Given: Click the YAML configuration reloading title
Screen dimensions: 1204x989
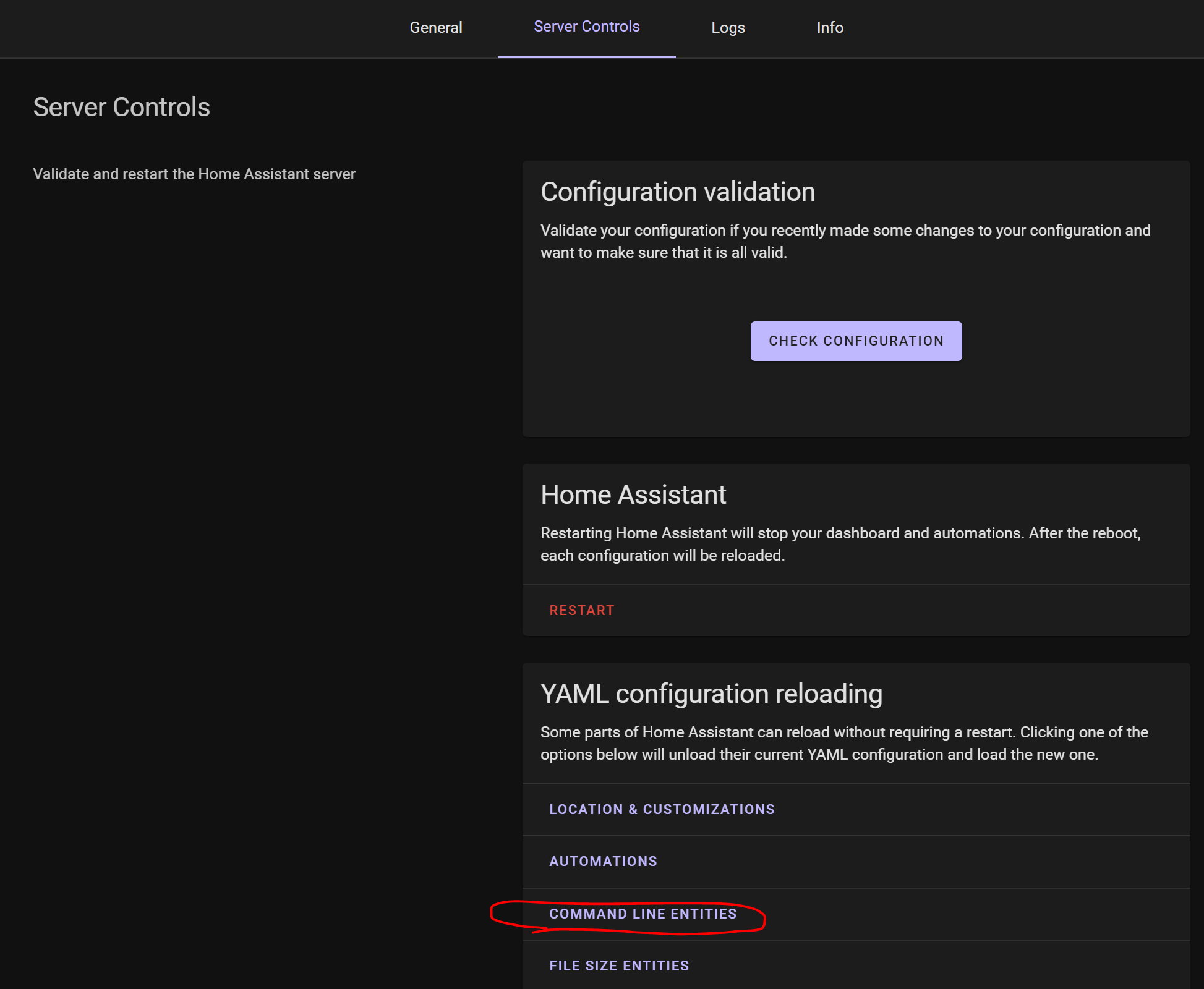Looking at the screenshot, I should pyautogui.click(x=711, y=694).
